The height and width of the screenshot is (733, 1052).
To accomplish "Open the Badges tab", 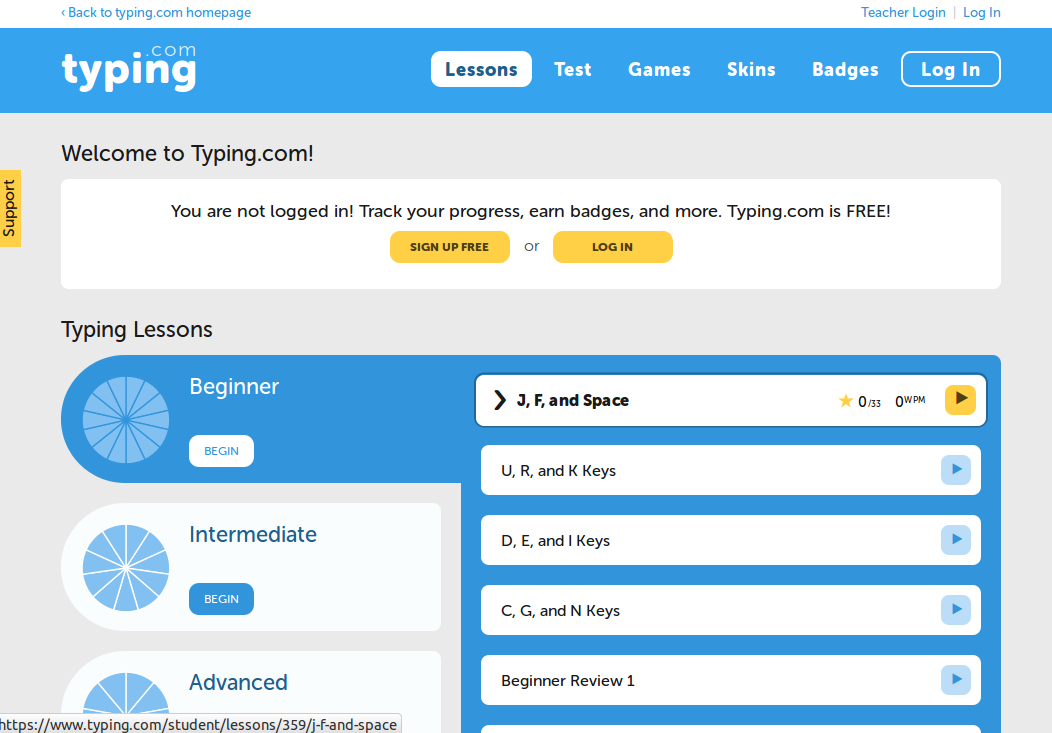I will pyautogui.click(x=845, y=69).
